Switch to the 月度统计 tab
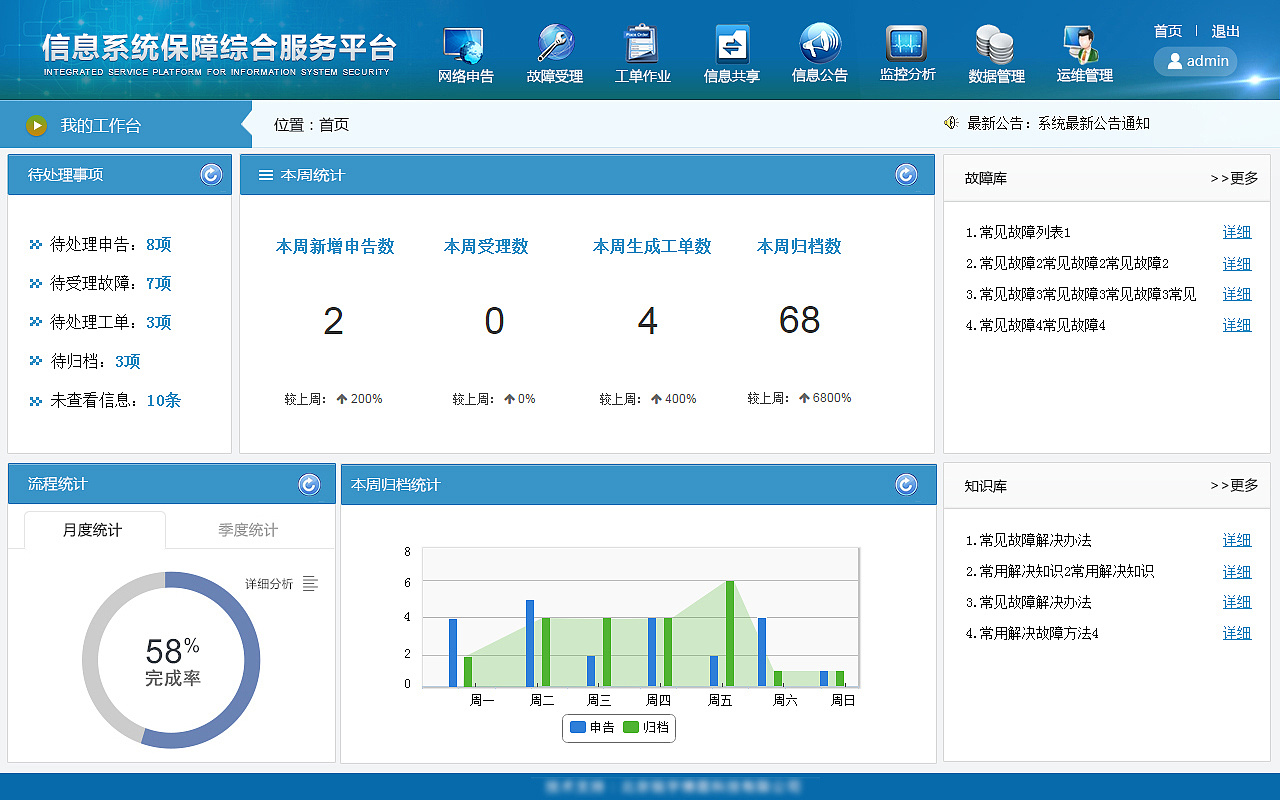This screenshot has height=800, width=1280. click(x=93, y=530)
